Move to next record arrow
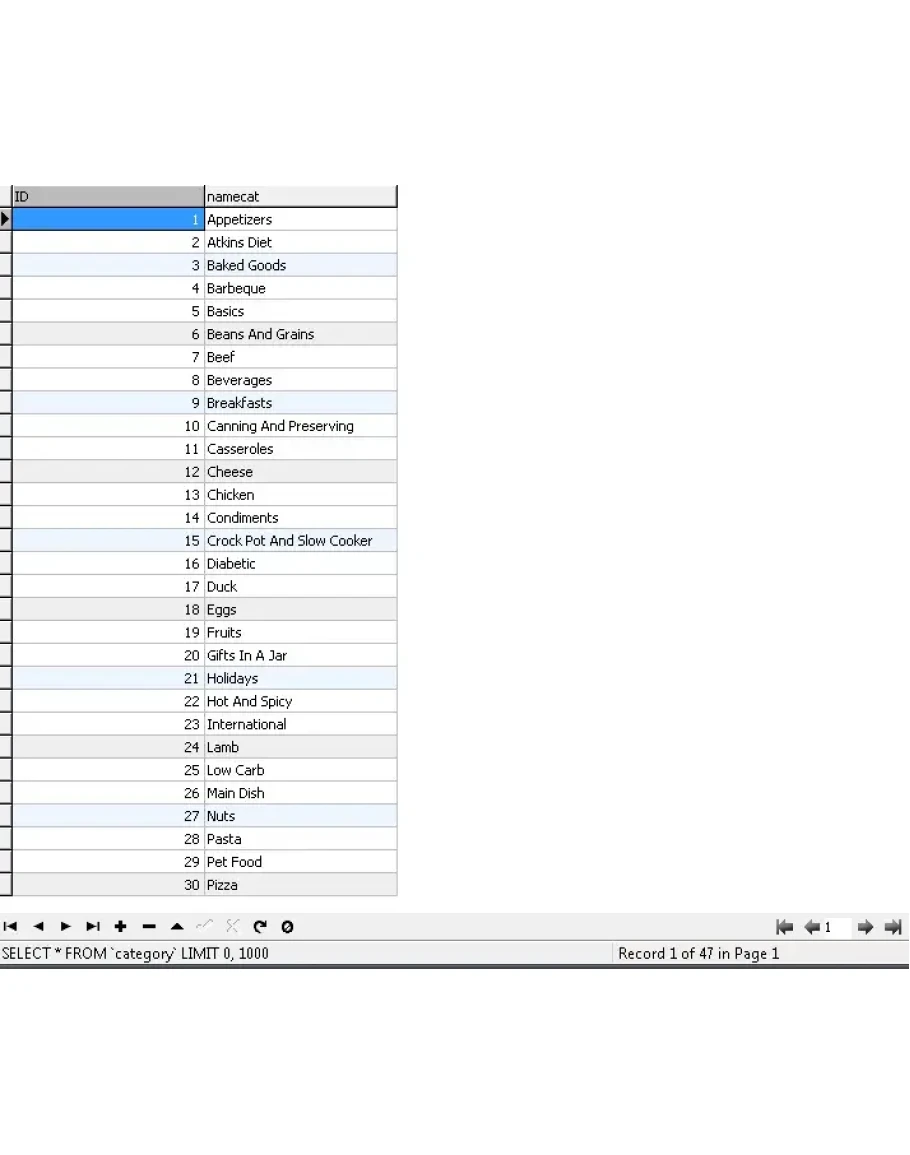910x1155 pixels. click(66, 927)
